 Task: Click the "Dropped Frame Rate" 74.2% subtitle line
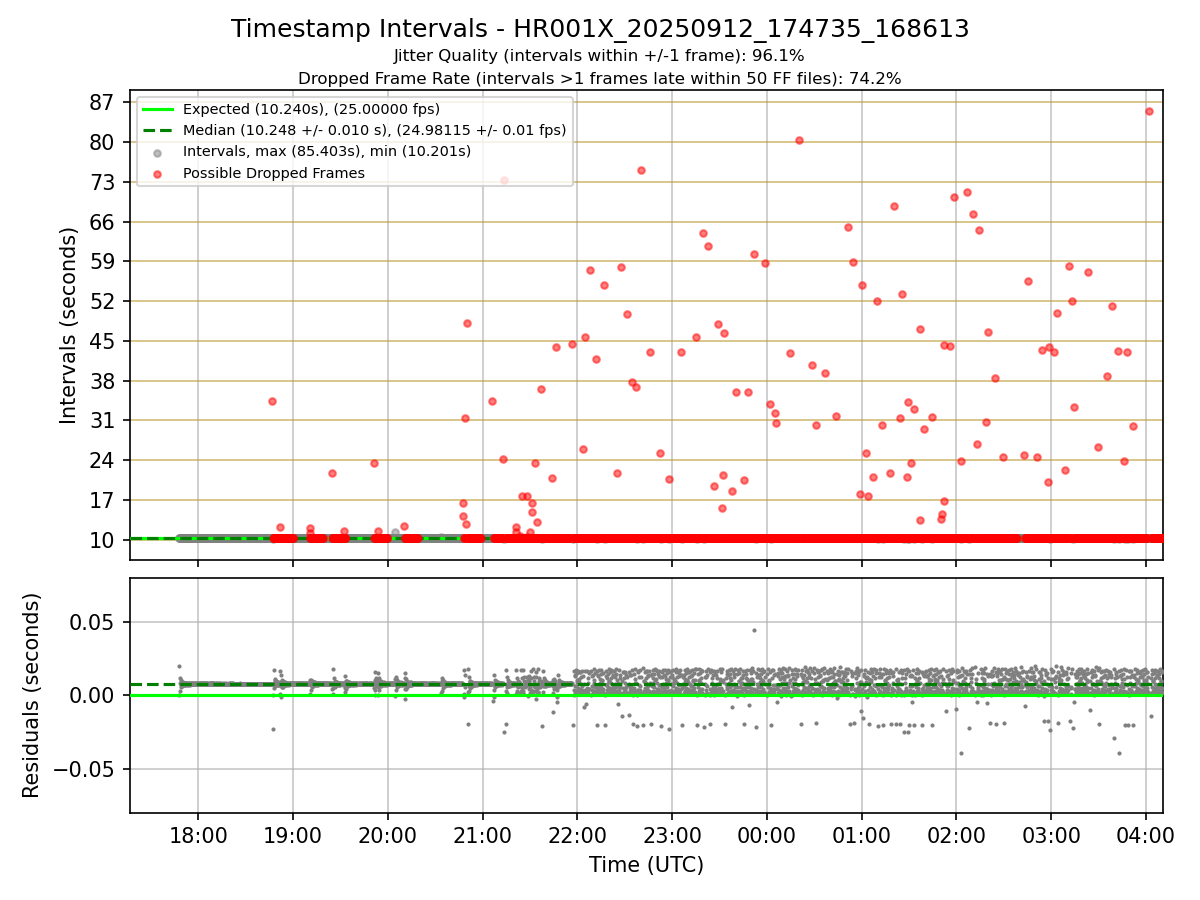(600, 78)
